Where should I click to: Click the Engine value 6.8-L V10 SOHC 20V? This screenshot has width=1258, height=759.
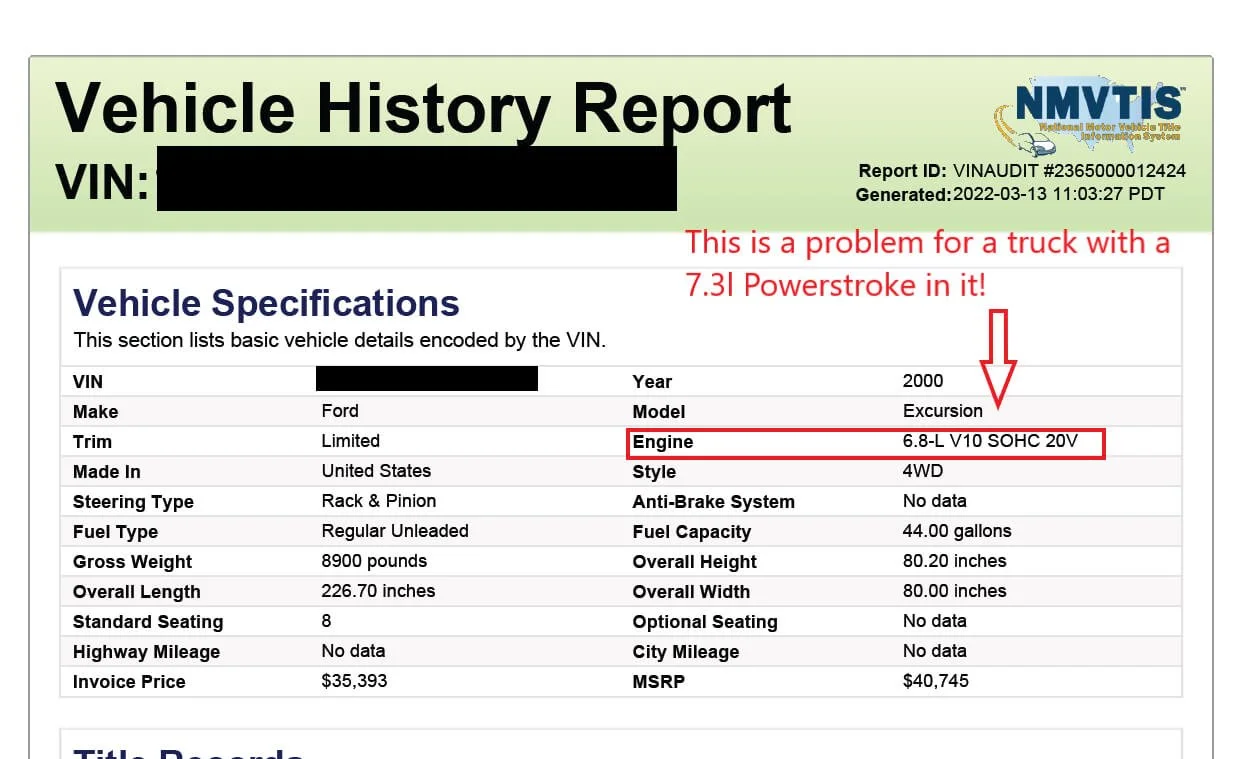tap(990, 441)
